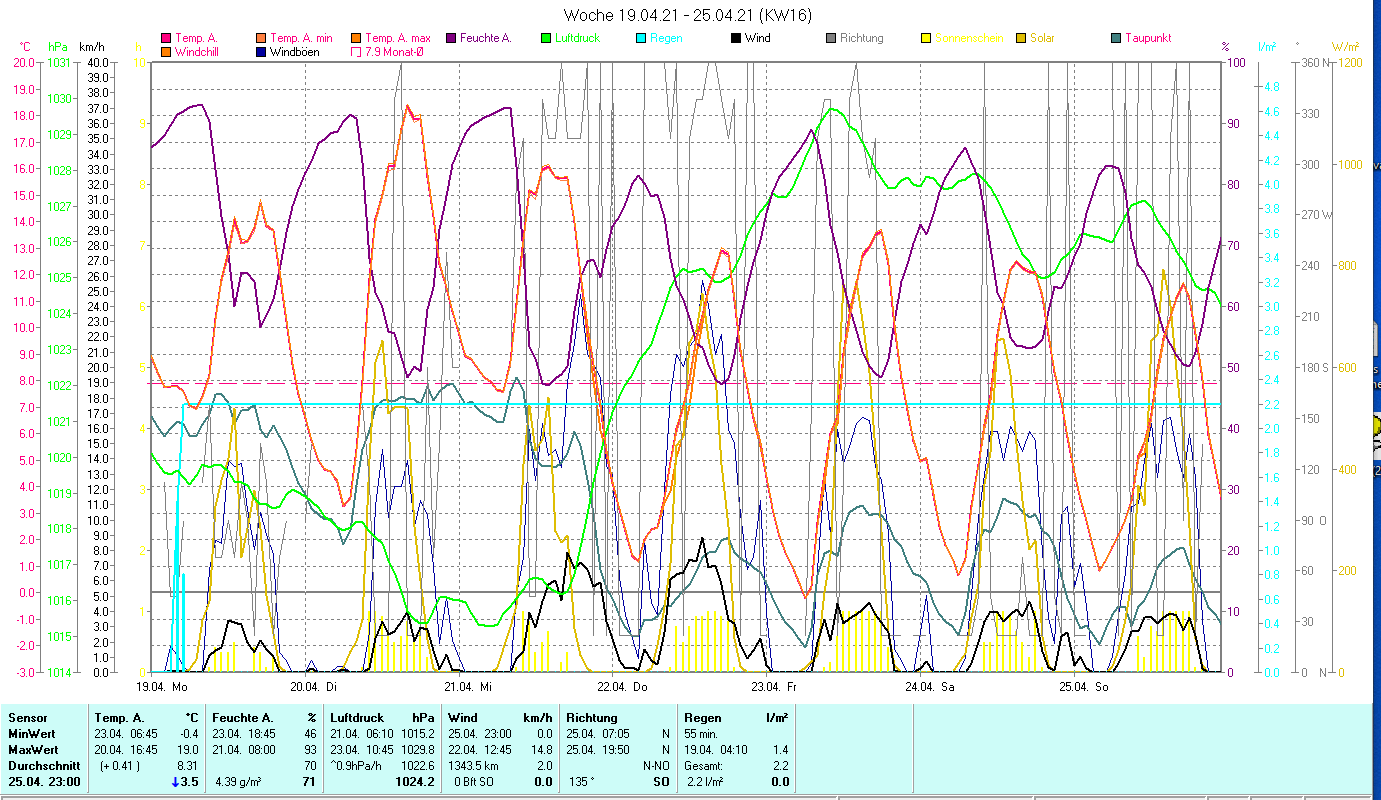Select the 24.04. Sa date axis label
Screen dimensions: 1381x800
[929, 687]
